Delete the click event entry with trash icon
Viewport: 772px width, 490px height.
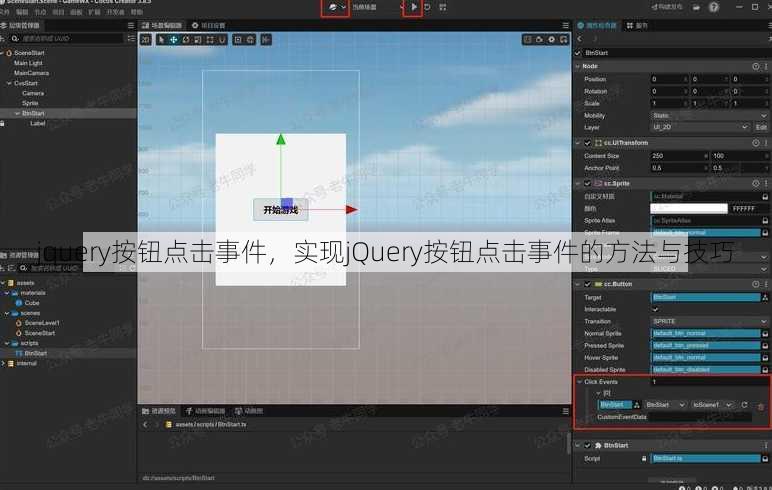761,406
